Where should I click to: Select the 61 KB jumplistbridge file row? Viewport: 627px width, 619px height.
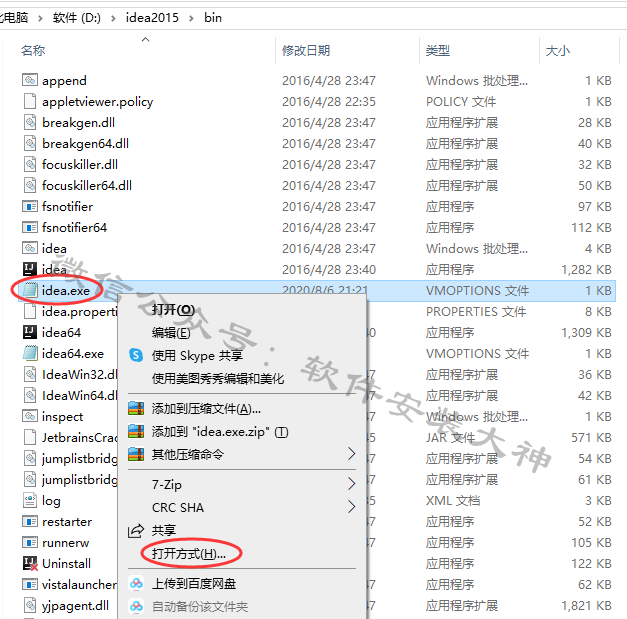80,479
